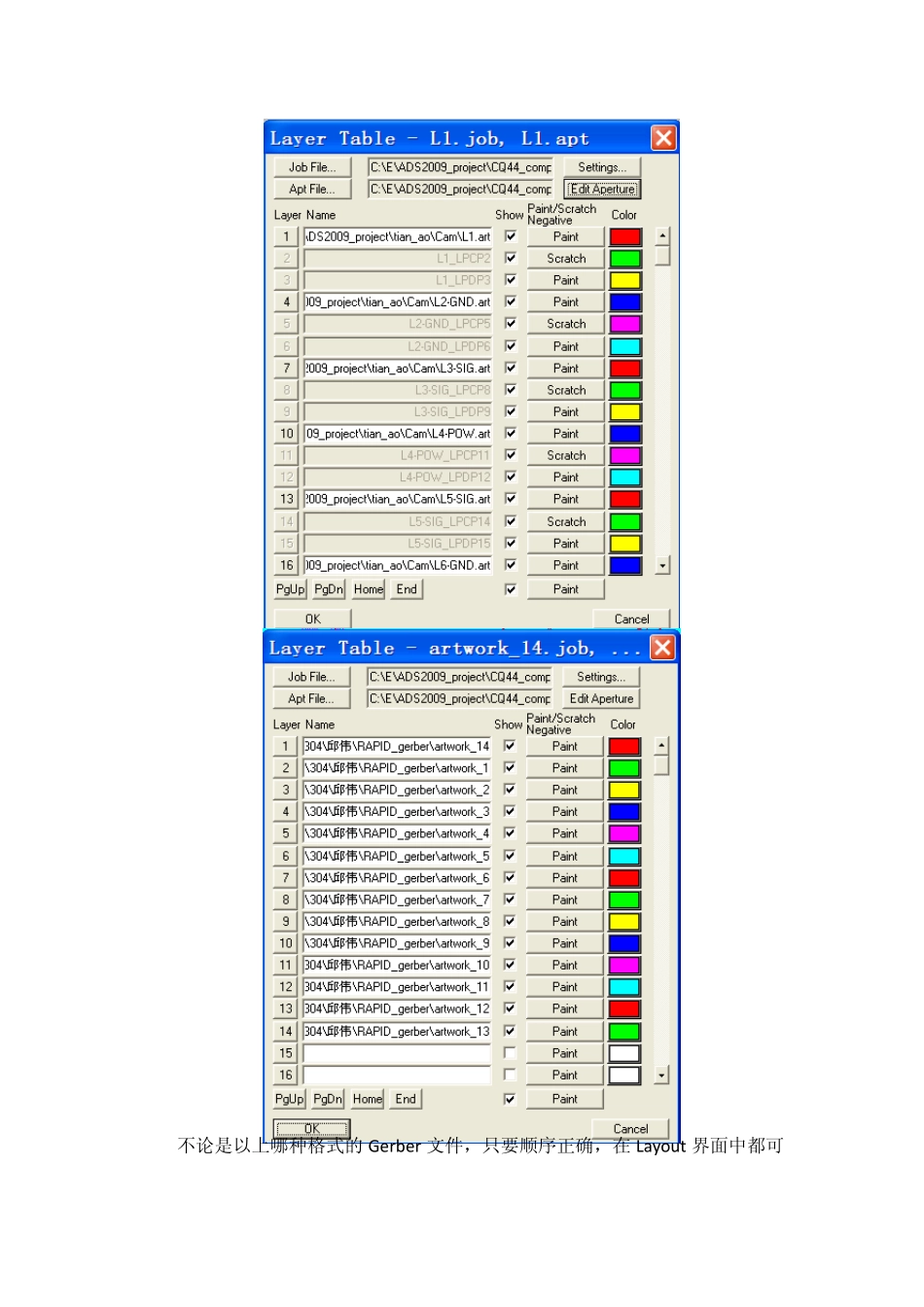Click artwork_13 name field in layer 14
The image size is (924, 1307).
tap(397, 1031)
